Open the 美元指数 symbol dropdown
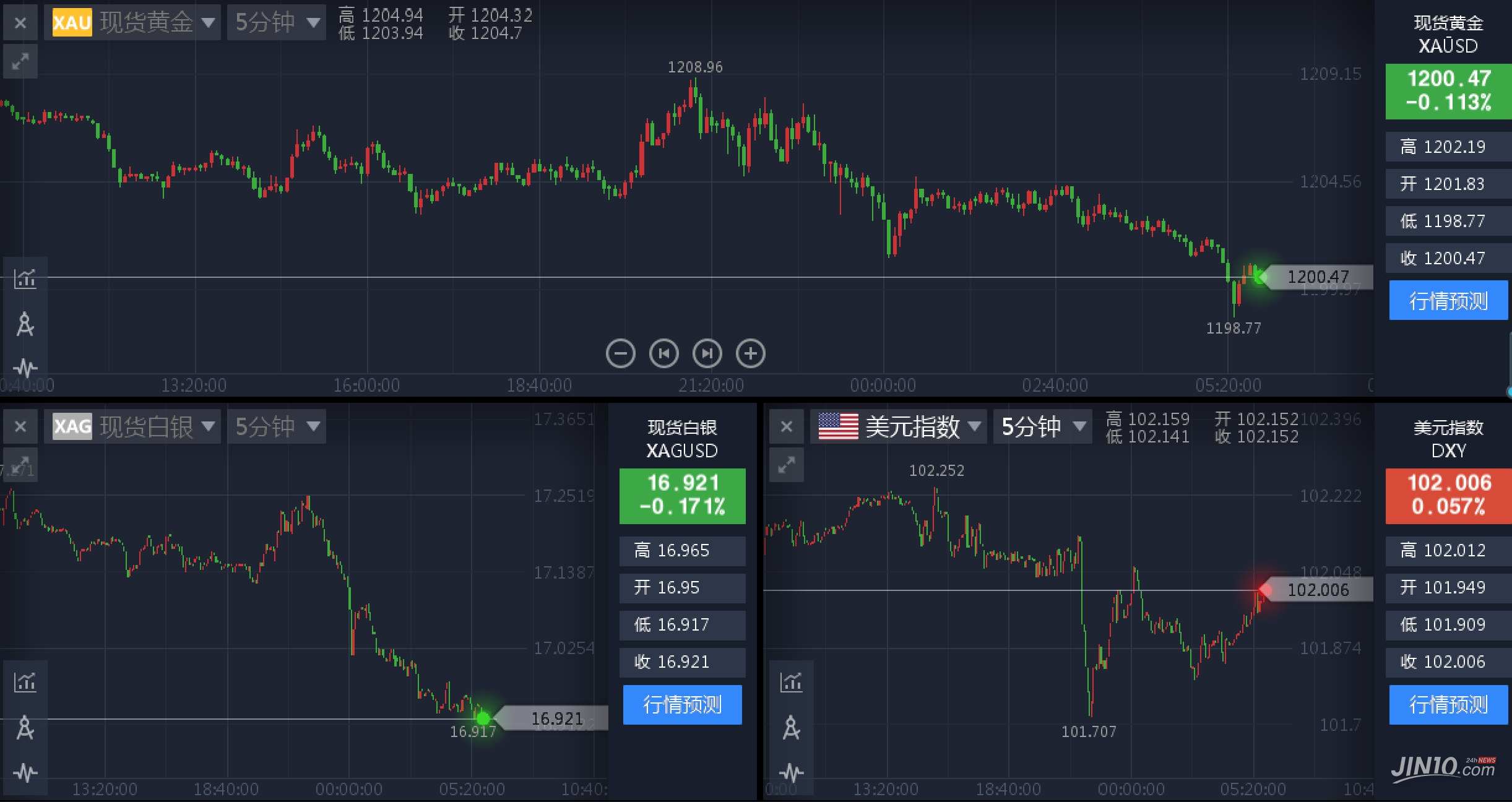This screenshot has width=1512, height=802. [899, 426]
